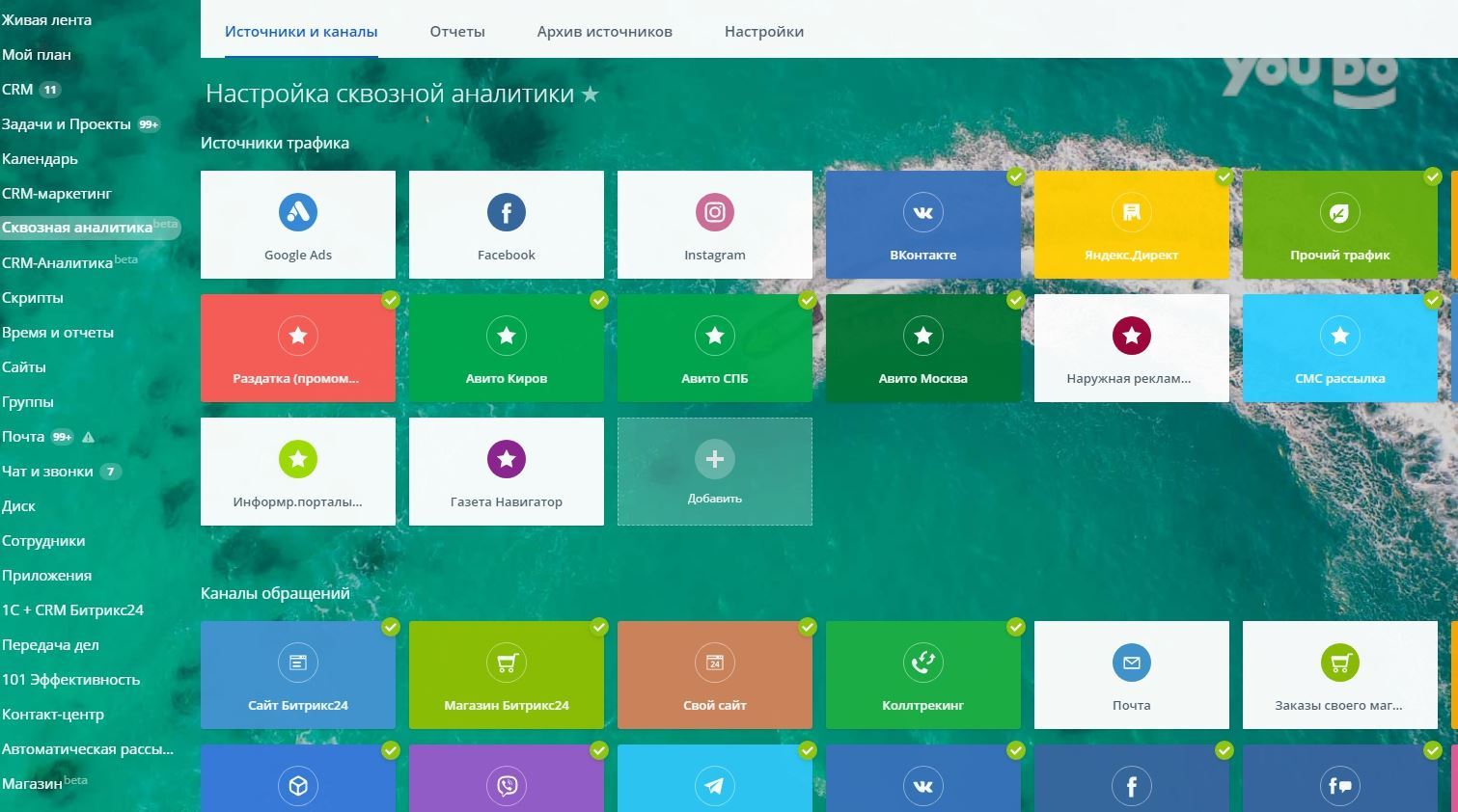Image resolution: width=1458 pixels, height=812 pixels.
Task: Open the Настройки tab
Action: (x=764, y=31)
